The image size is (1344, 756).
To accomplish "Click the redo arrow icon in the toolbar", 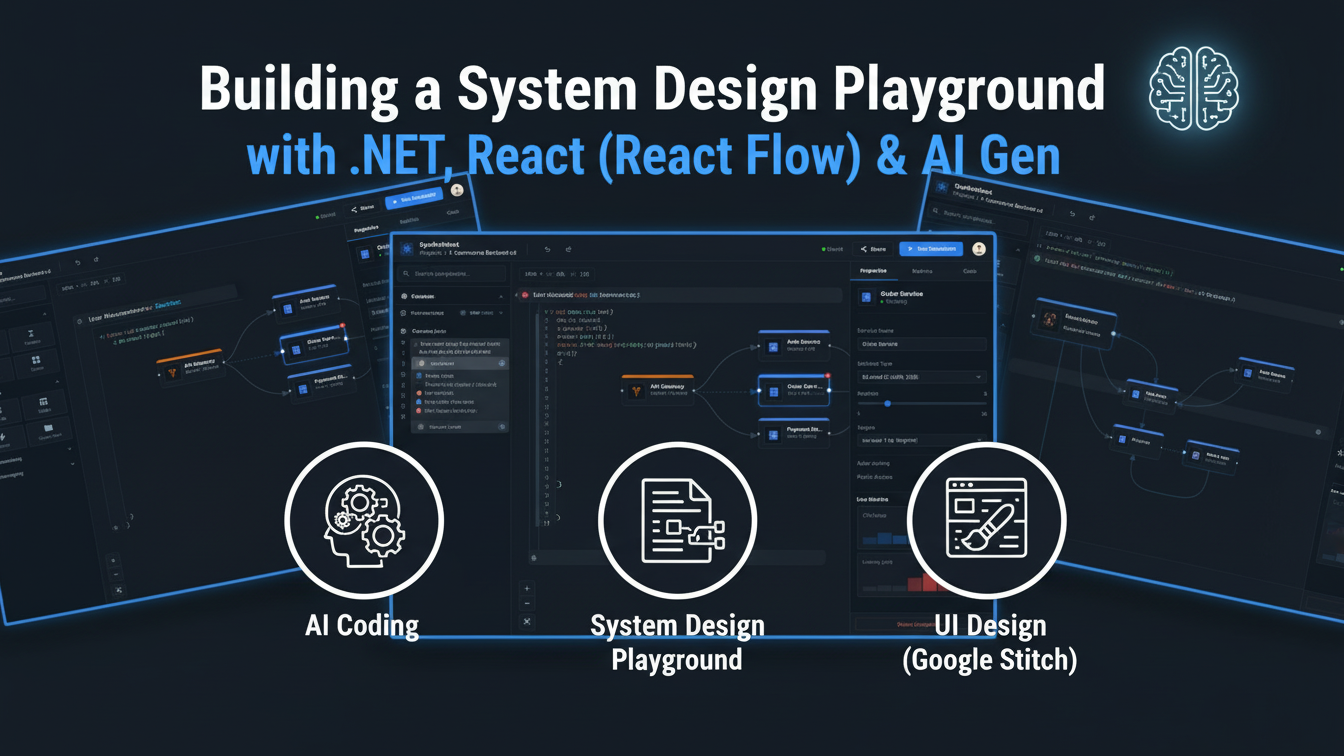I will coord(567,249).
